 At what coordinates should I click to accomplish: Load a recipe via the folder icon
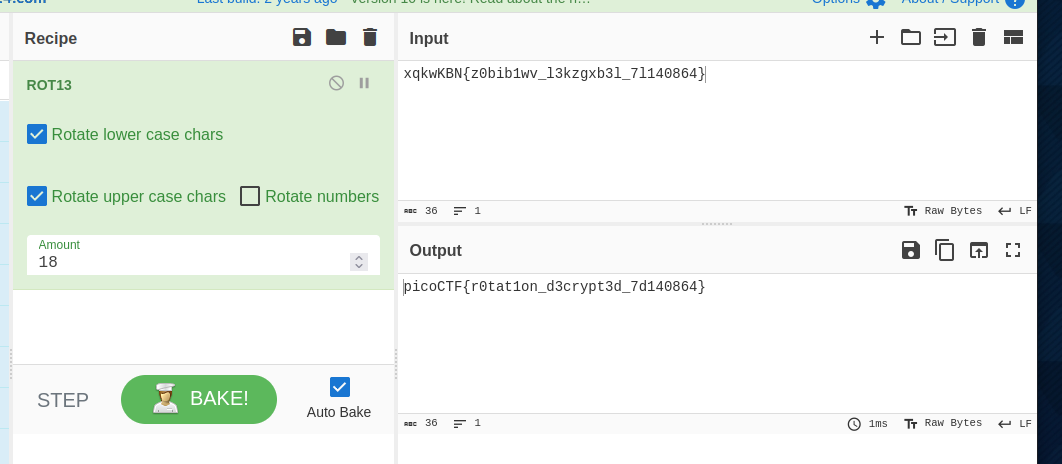pyautogui.click(x=336, y=38)
